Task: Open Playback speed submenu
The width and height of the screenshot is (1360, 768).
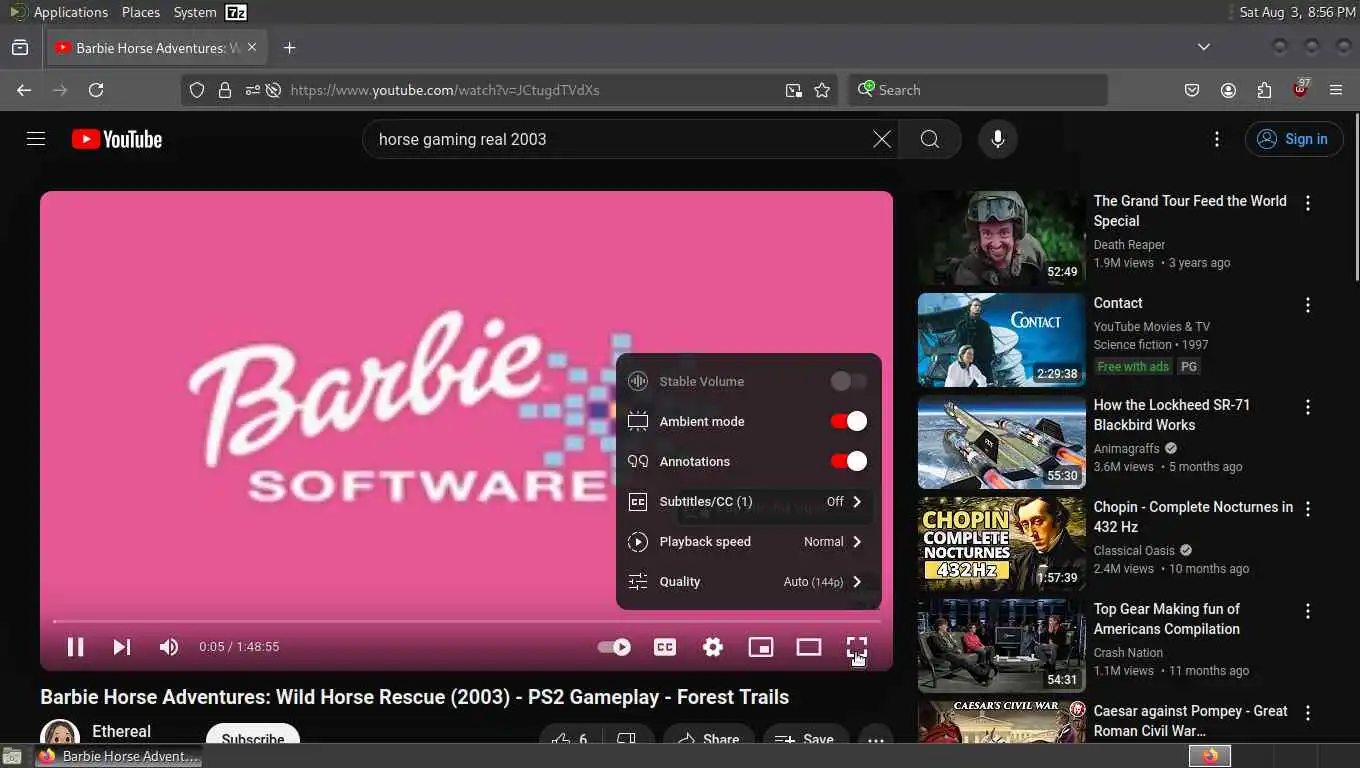Action: coord(748,541)
